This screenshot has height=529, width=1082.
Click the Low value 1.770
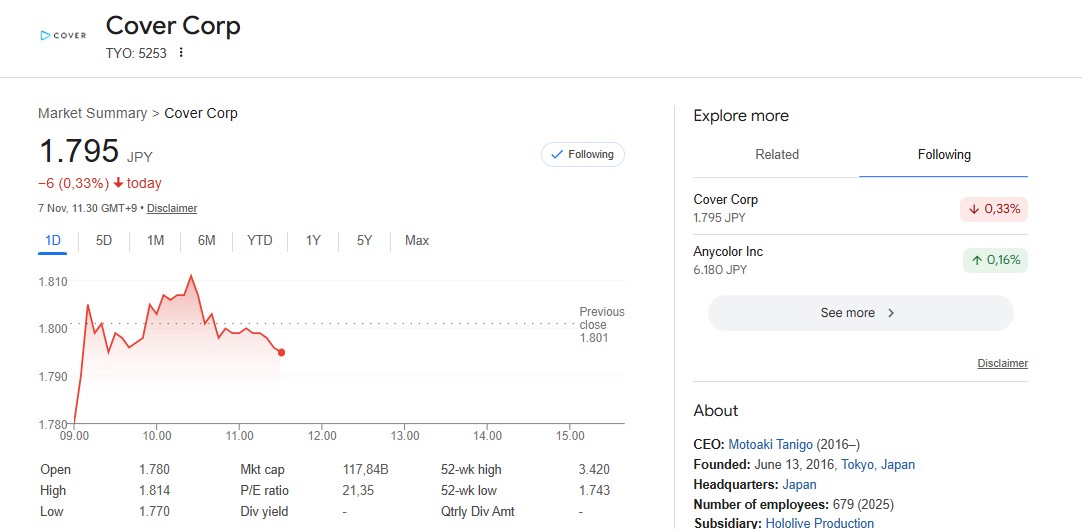point(154,512)
